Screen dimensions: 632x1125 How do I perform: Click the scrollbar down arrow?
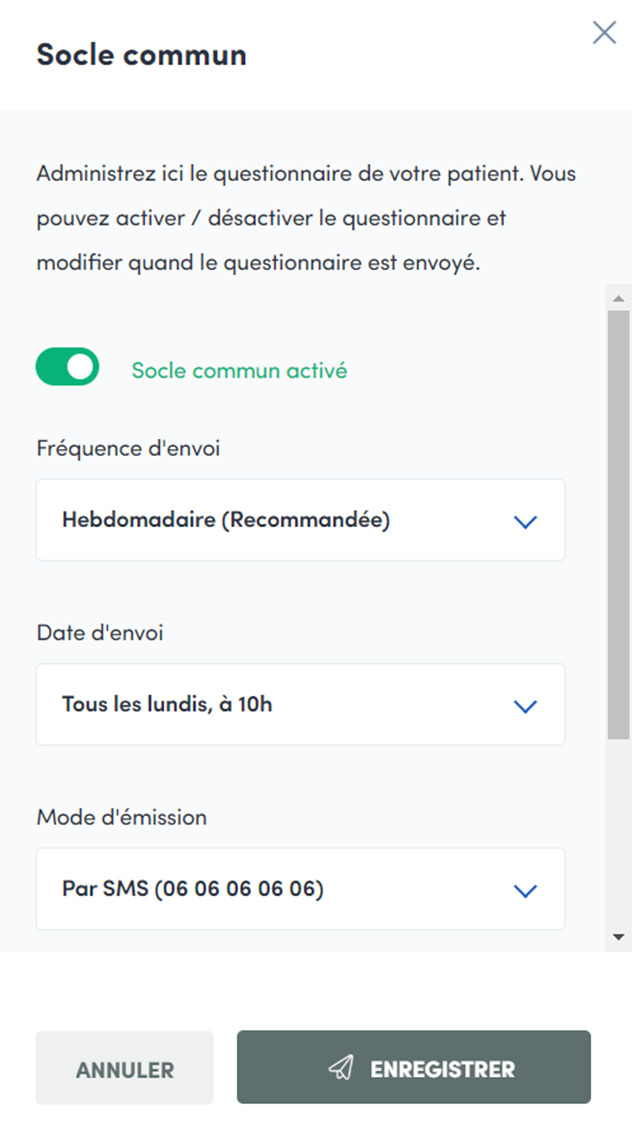(x=618, y=937)
